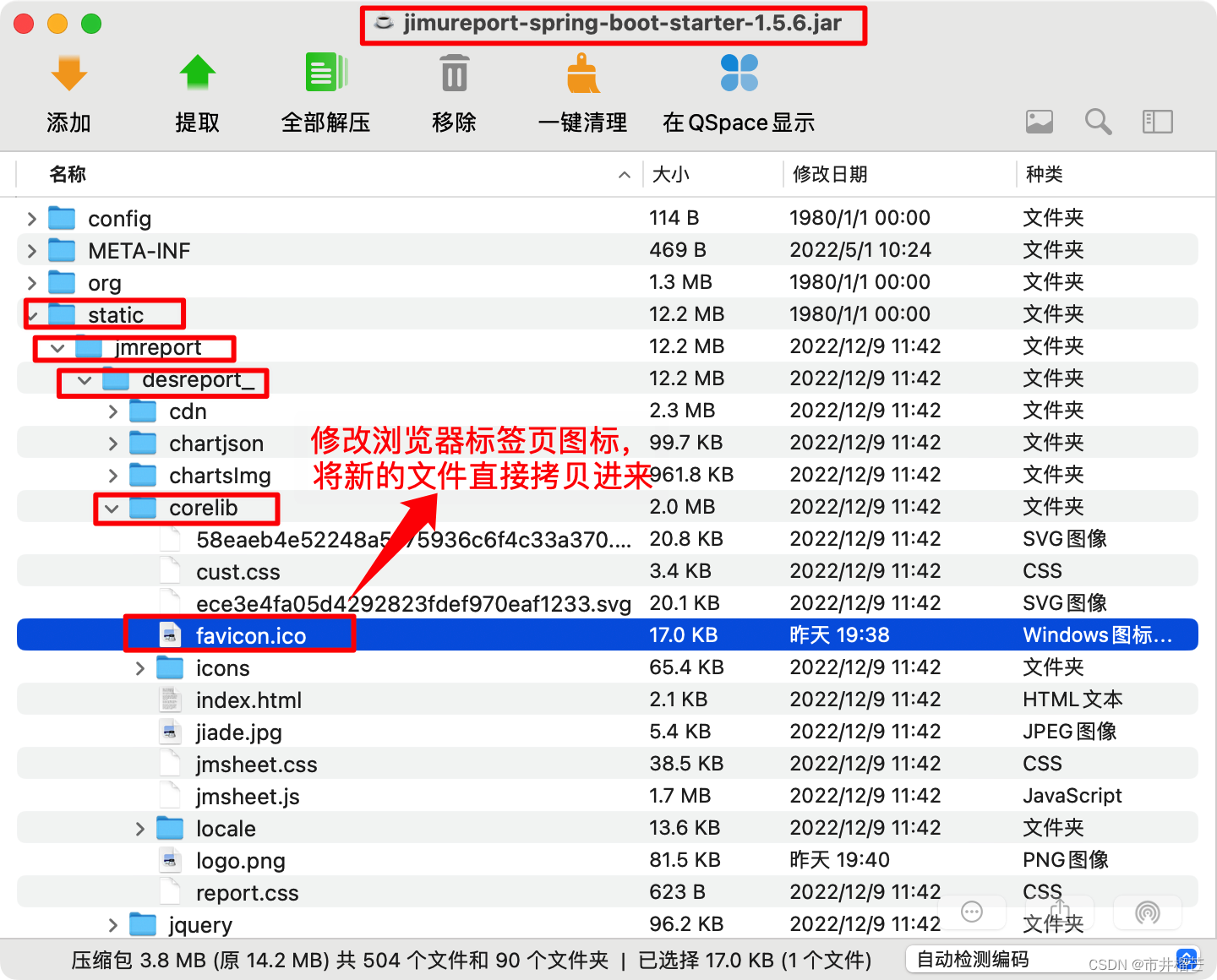Click the JavaScript kind cell
The height and width of the screenshot is (980, 1217).
(x=1072, y=796)
